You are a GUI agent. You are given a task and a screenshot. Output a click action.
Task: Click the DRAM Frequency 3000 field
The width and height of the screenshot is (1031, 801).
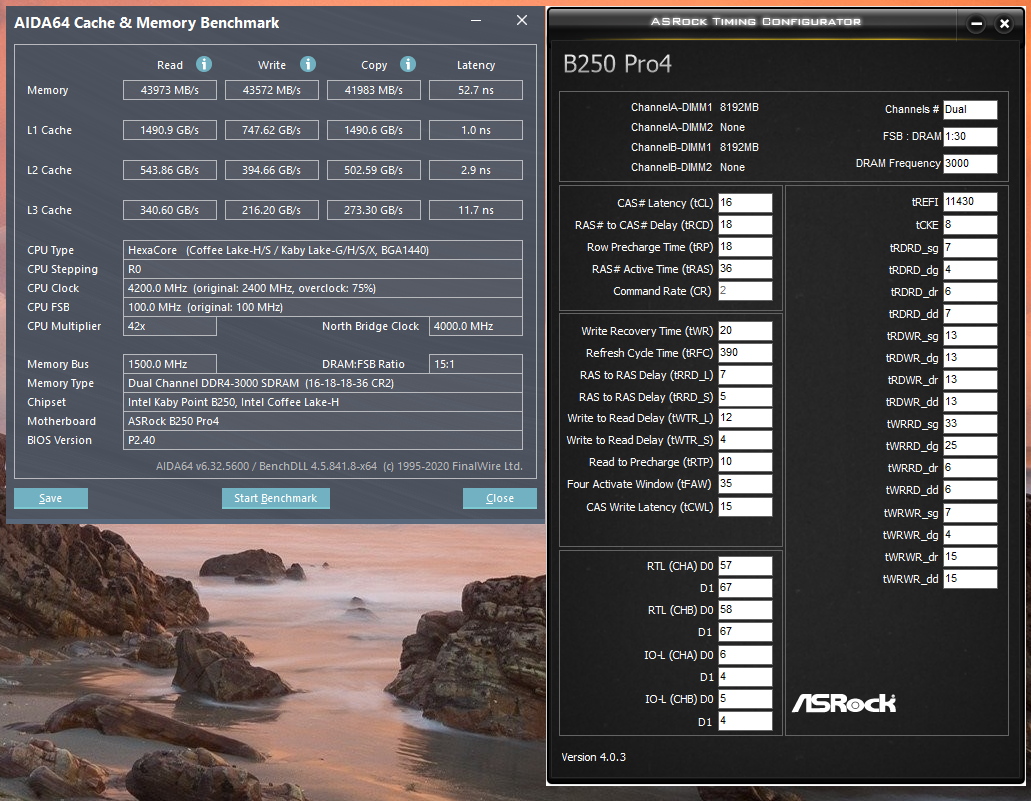tap(970, 164)
